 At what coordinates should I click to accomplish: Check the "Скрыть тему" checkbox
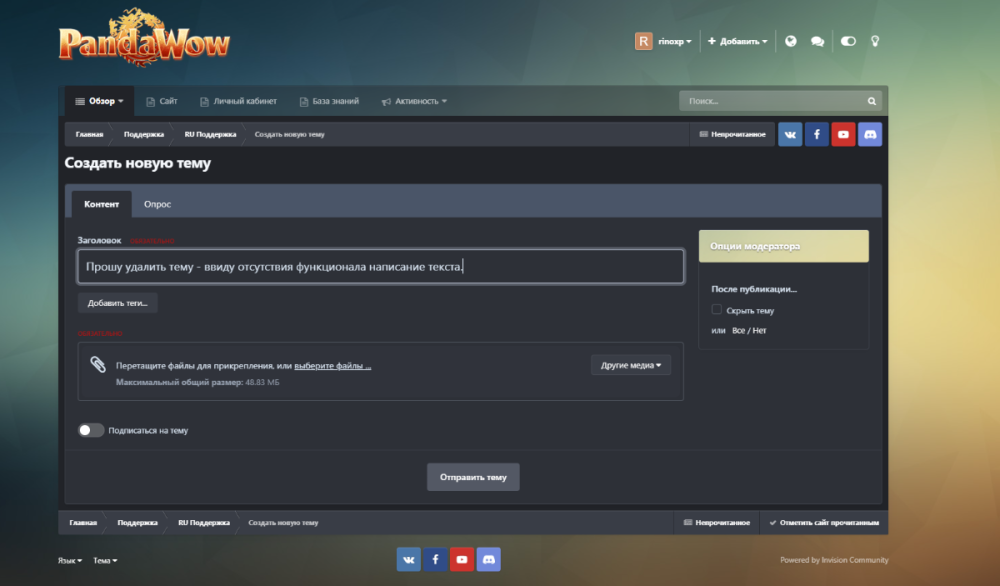point(717,310)
